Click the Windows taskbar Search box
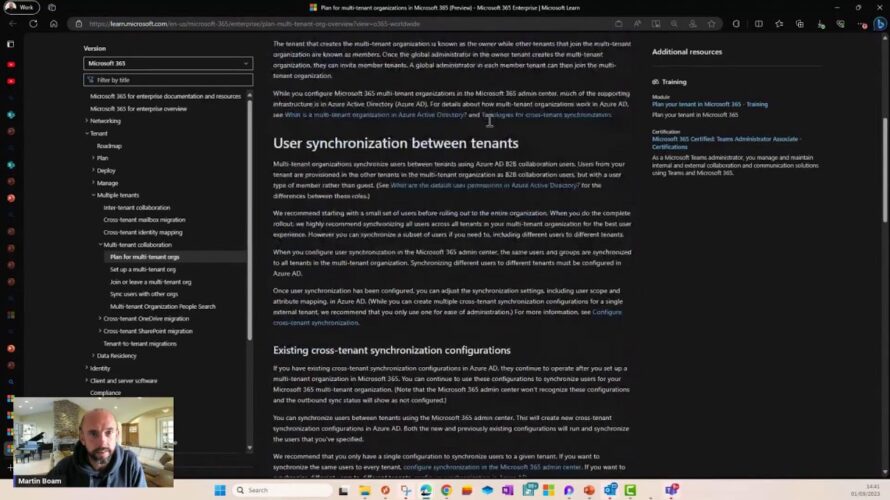Image resolution: width=890 pixels, height=500 pixels. (282, 490)
